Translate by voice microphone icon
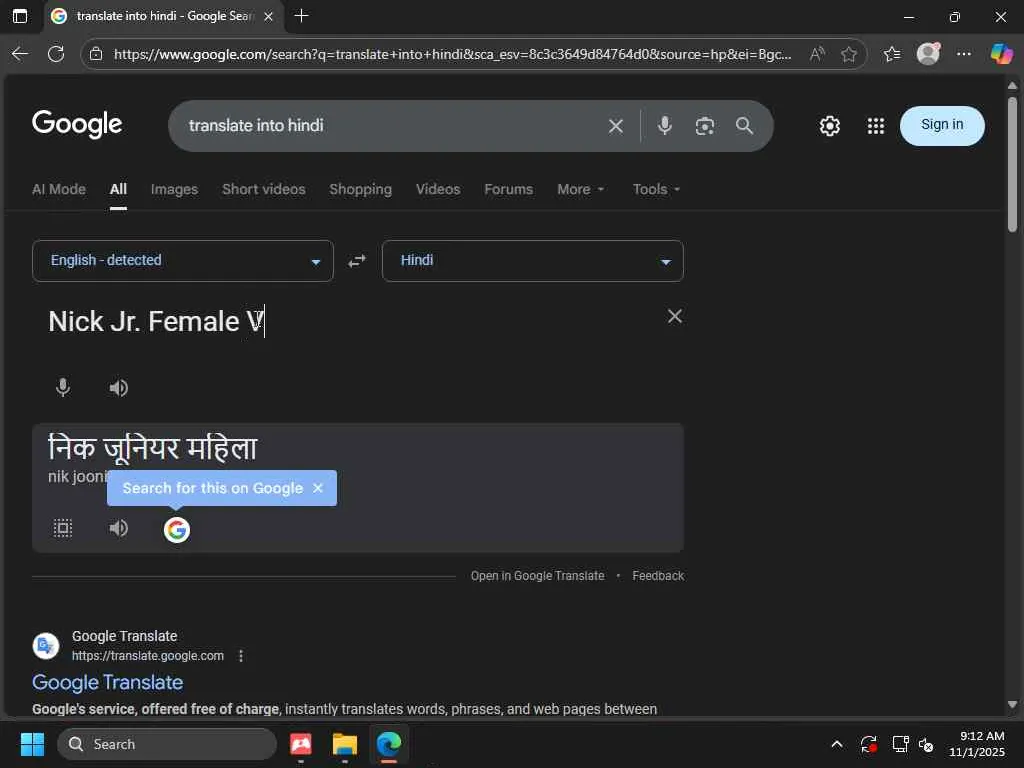This screenshot has height=768, width=1024. (63, 387)
